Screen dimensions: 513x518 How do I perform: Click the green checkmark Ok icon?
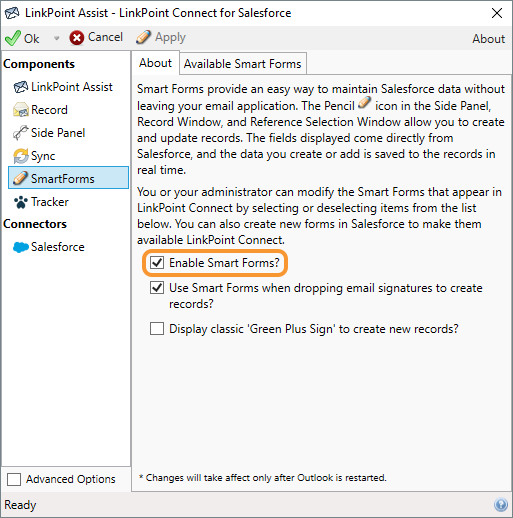click(13, 38)
